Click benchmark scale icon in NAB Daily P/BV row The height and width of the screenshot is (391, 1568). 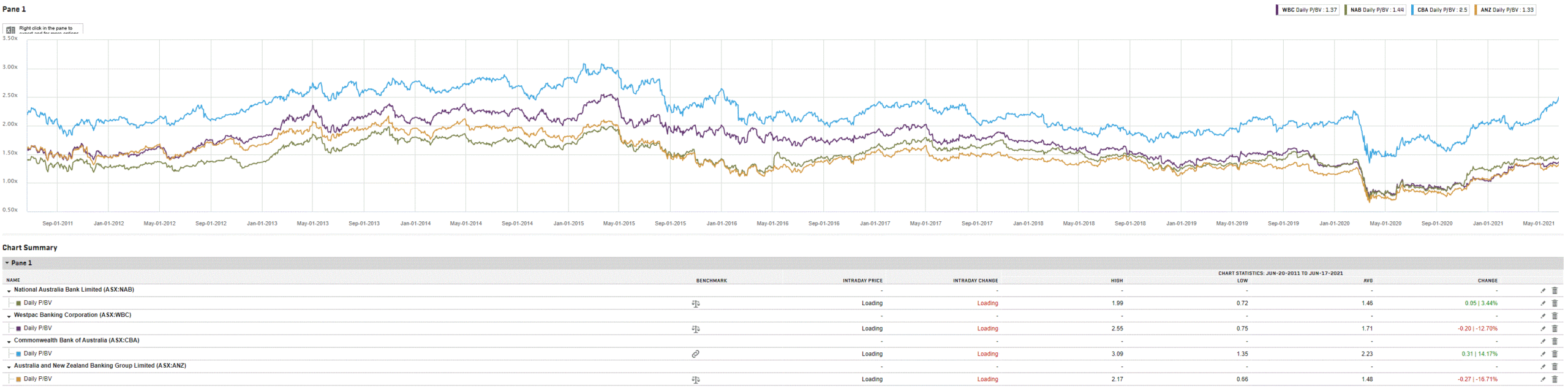(x=695, y=303)
